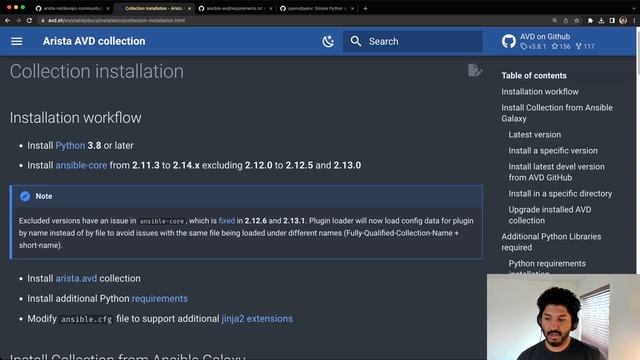Open the browser extensions puzzle icon
The image size is (640, 360).
(590, 20)
